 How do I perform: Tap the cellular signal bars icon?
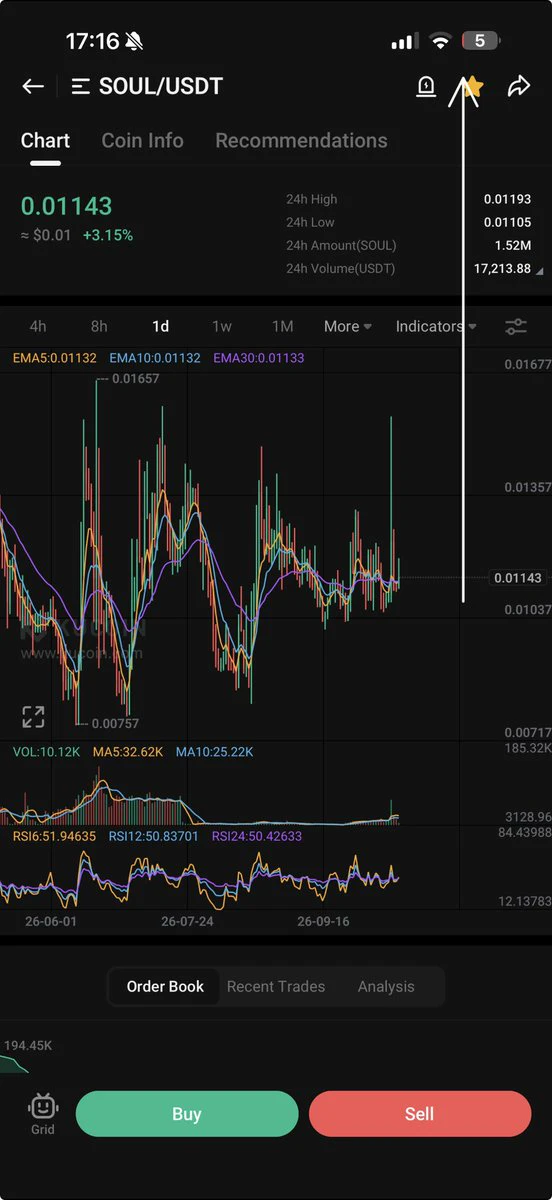(x=404, y=42)
